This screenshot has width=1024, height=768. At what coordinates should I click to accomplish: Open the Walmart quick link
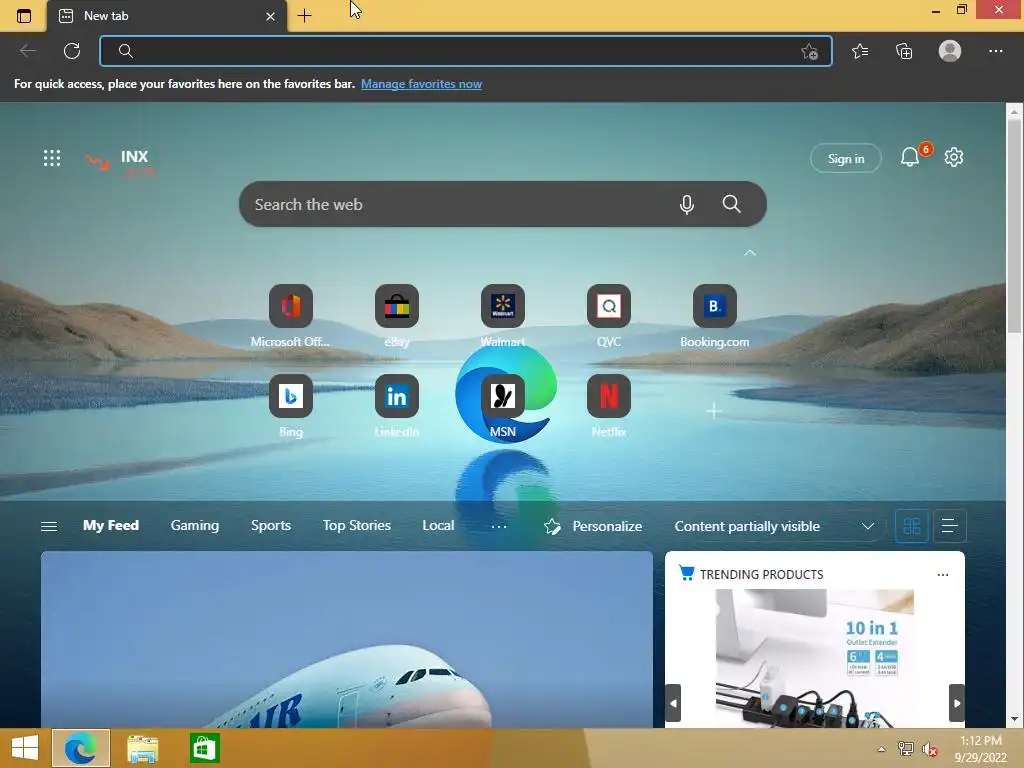[502, 317]
